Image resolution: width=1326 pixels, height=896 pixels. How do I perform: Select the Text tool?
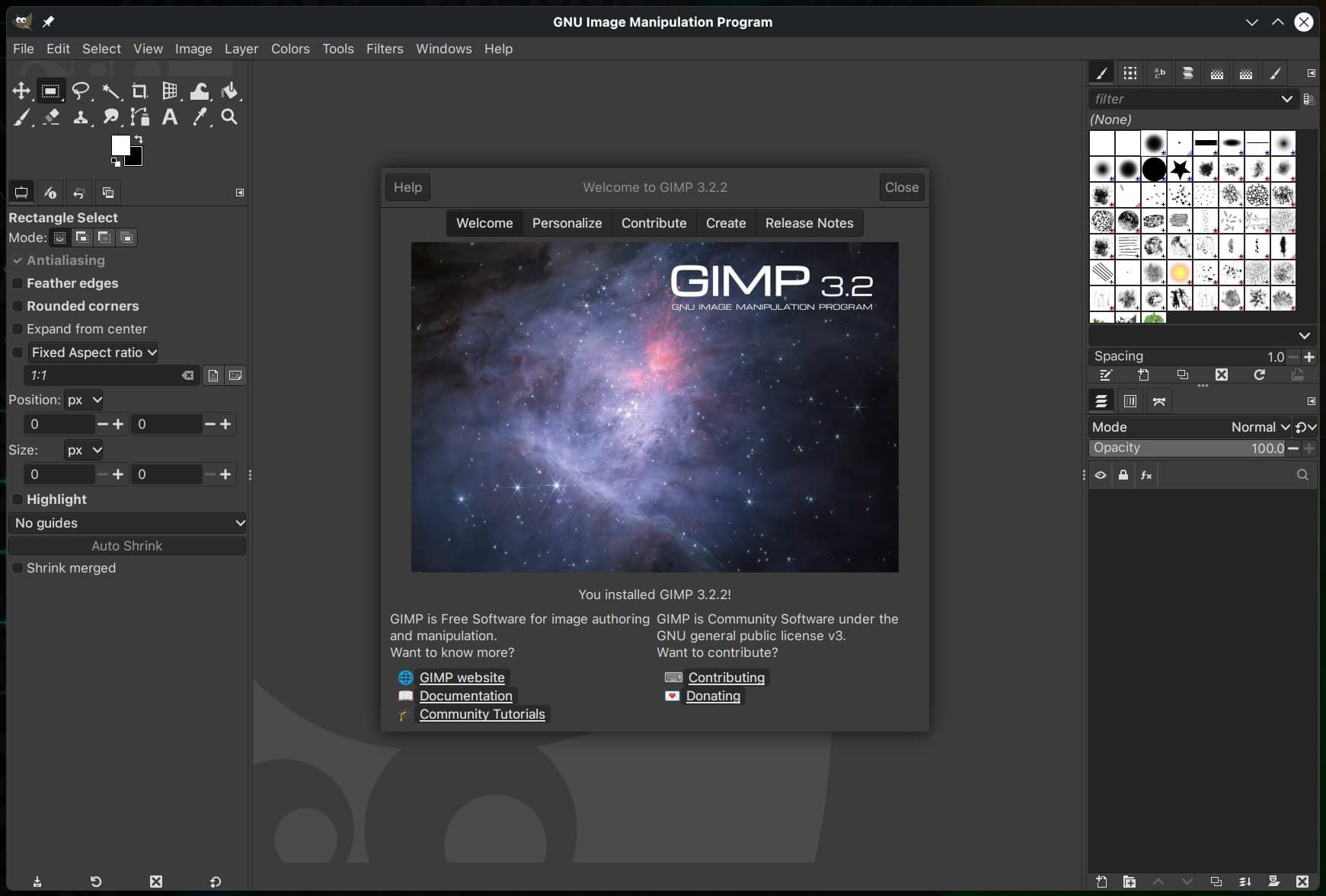170,117
